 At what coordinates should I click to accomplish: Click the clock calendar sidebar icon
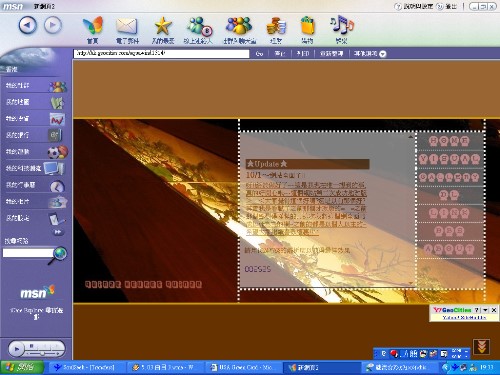(57, 186)
